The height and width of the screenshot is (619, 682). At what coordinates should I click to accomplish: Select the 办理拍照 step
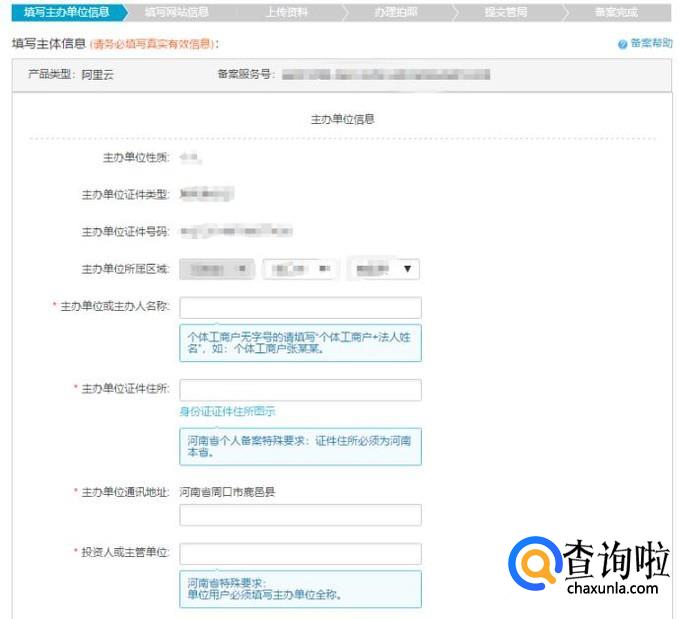(396, 13)
